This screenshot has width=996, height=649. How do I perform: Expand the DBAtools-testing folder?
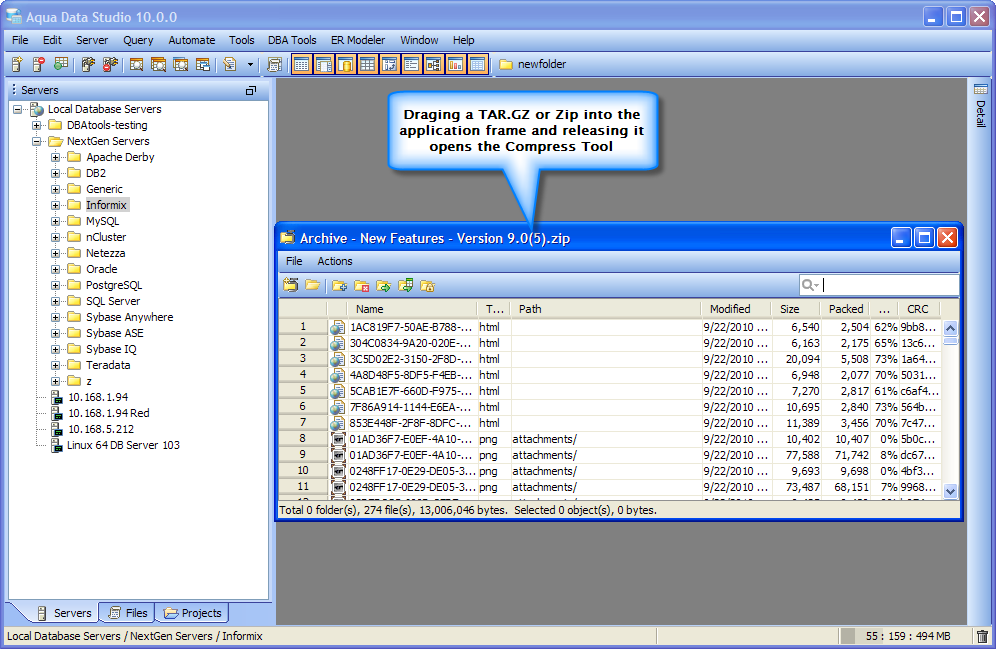click(x=37, y=125)
